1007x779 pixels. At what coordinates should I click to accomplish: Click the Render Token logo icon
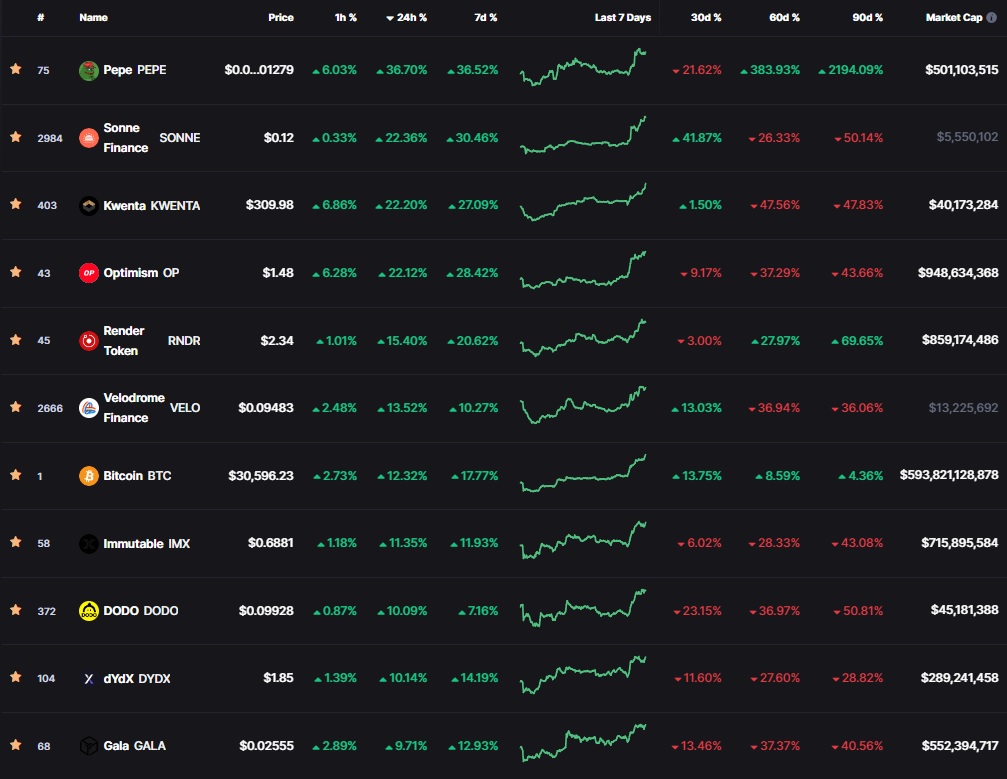coord(89,340)
